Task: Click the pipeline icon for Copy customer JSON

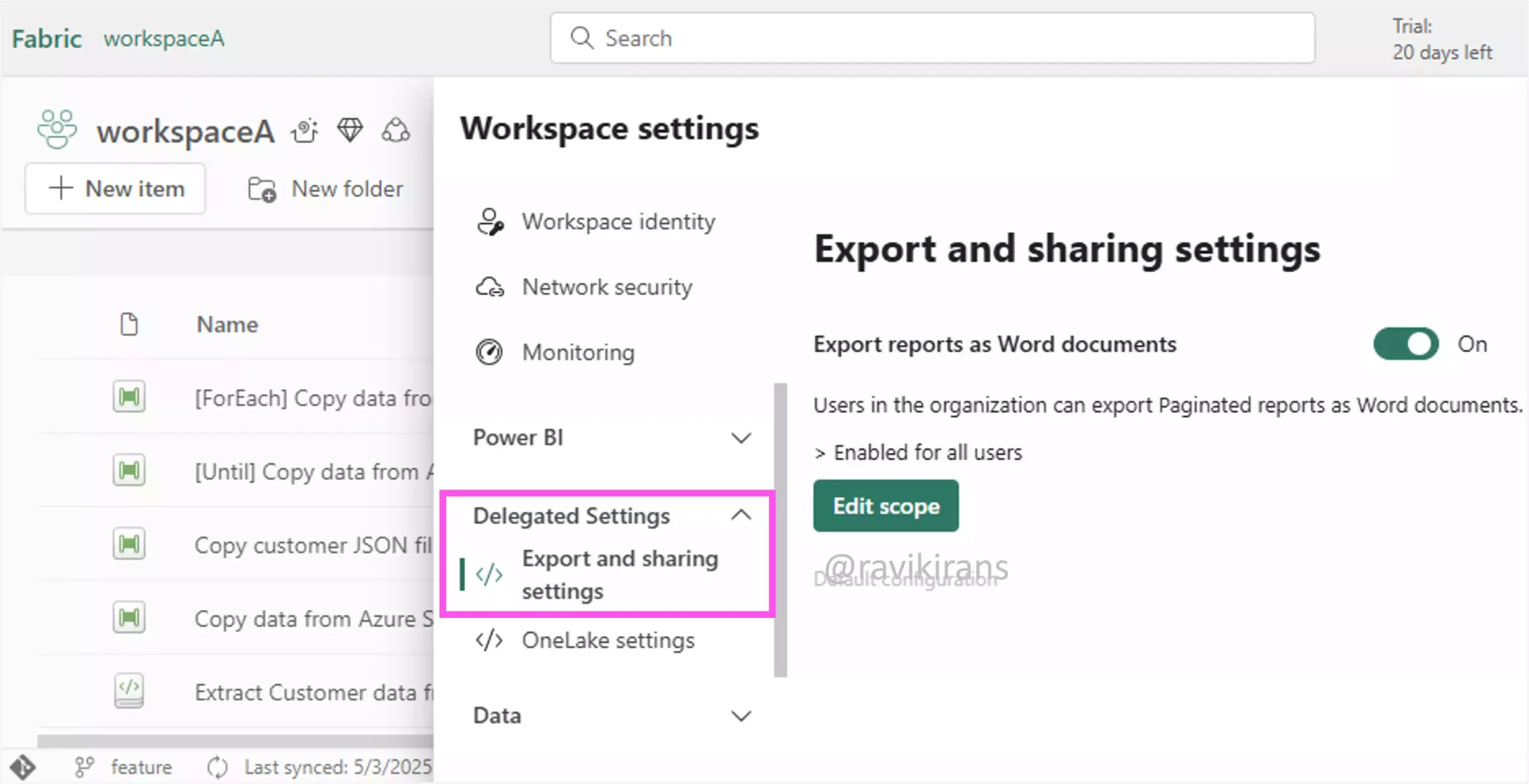Action: (x=129, y=544)
